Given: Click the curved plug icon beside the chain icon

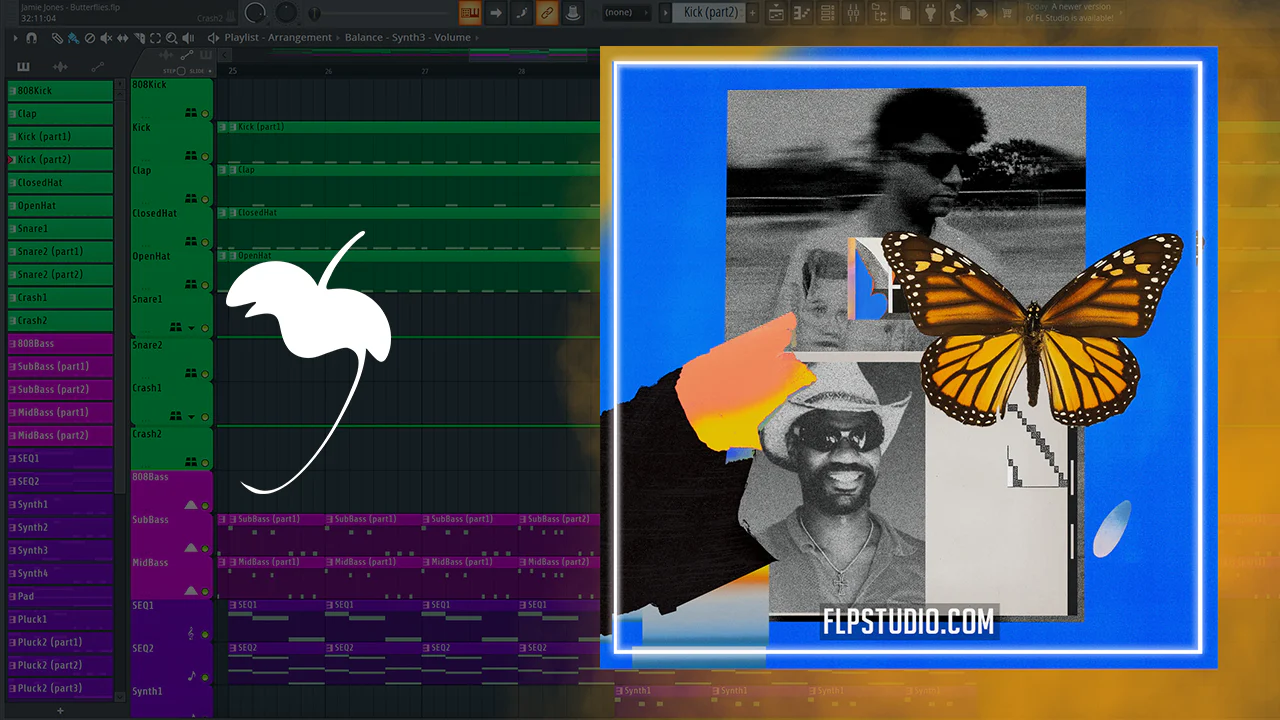Looking at the screenshot, I should coord(521,13).
